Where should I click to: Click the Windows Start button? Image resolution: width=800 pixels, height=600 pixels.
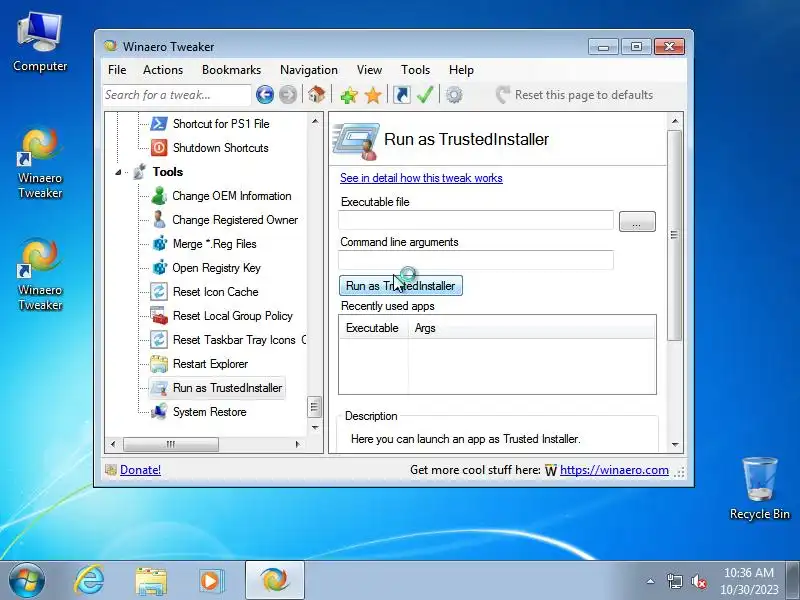(26, 580)
